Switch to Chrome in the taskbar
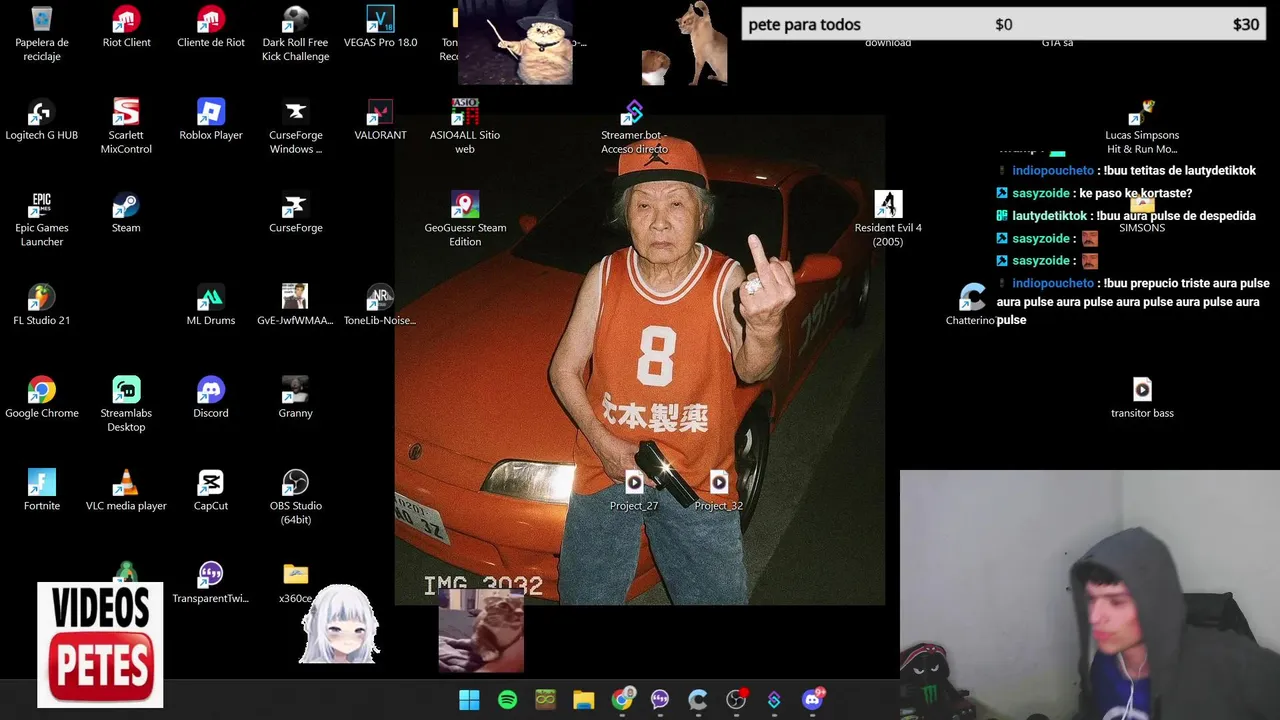This screenshot has width=1280, height=720. [x=622, y=700]
